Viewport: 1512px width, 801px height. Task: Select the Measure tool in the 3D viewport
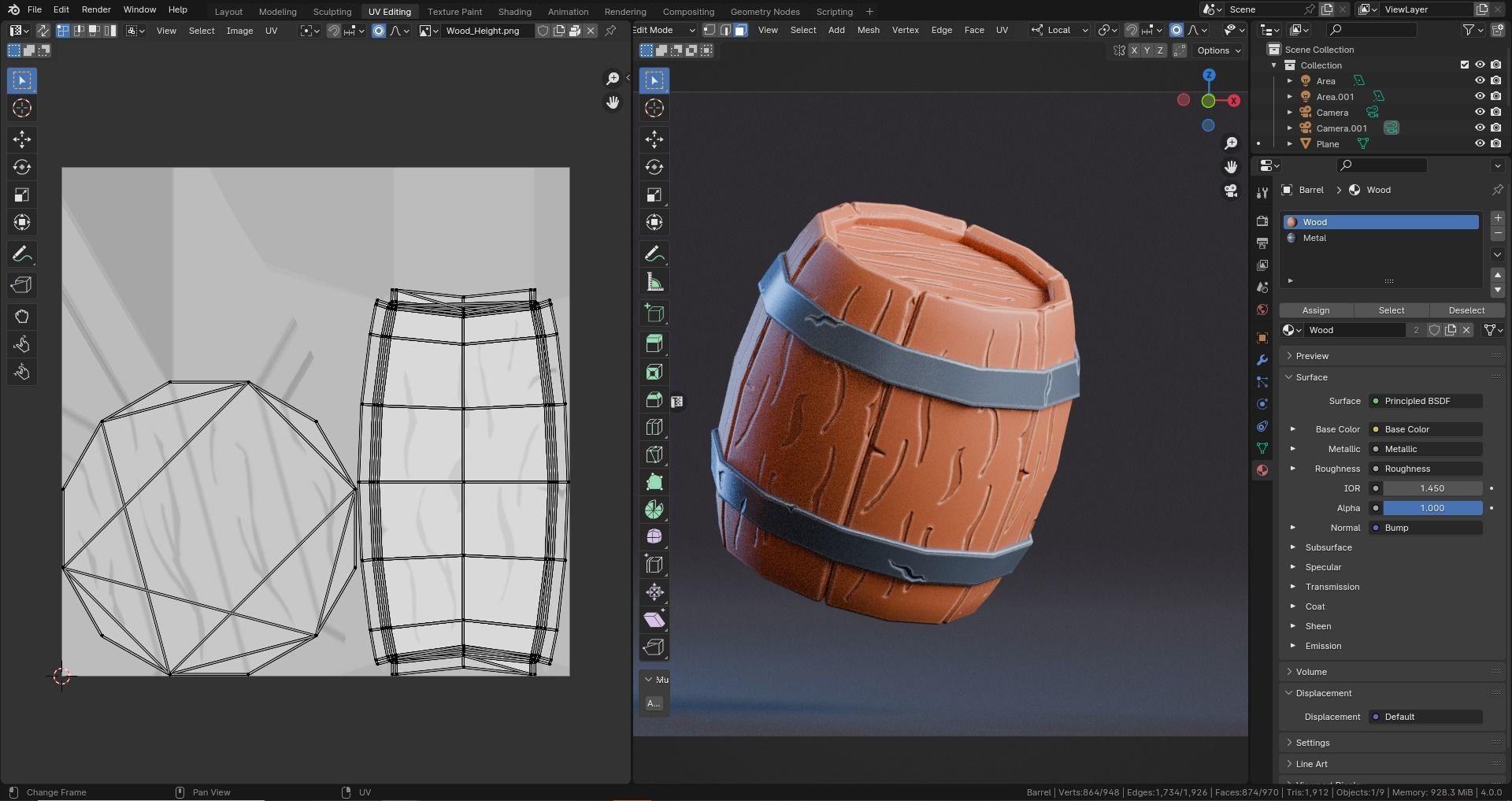(x=654, y=281)
